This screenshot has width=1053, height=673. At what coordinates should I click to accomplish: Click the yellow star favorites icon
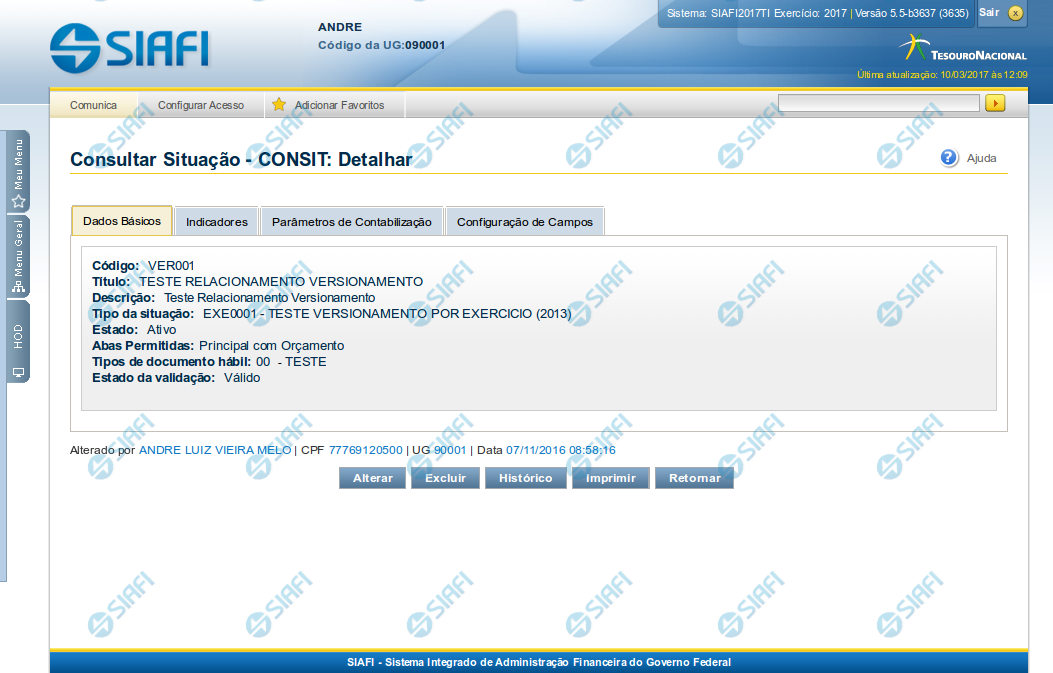click(x=279, y=105)
